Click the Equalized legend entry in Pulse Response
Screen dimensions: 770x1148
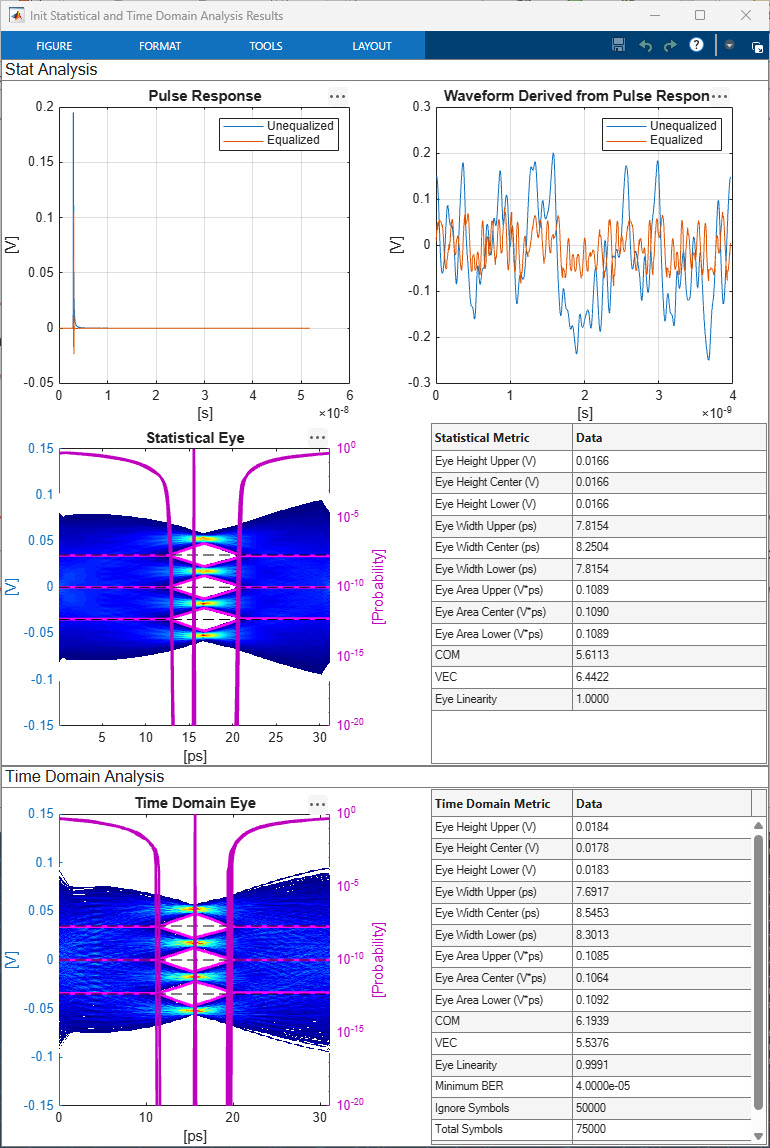pos(272,140)
